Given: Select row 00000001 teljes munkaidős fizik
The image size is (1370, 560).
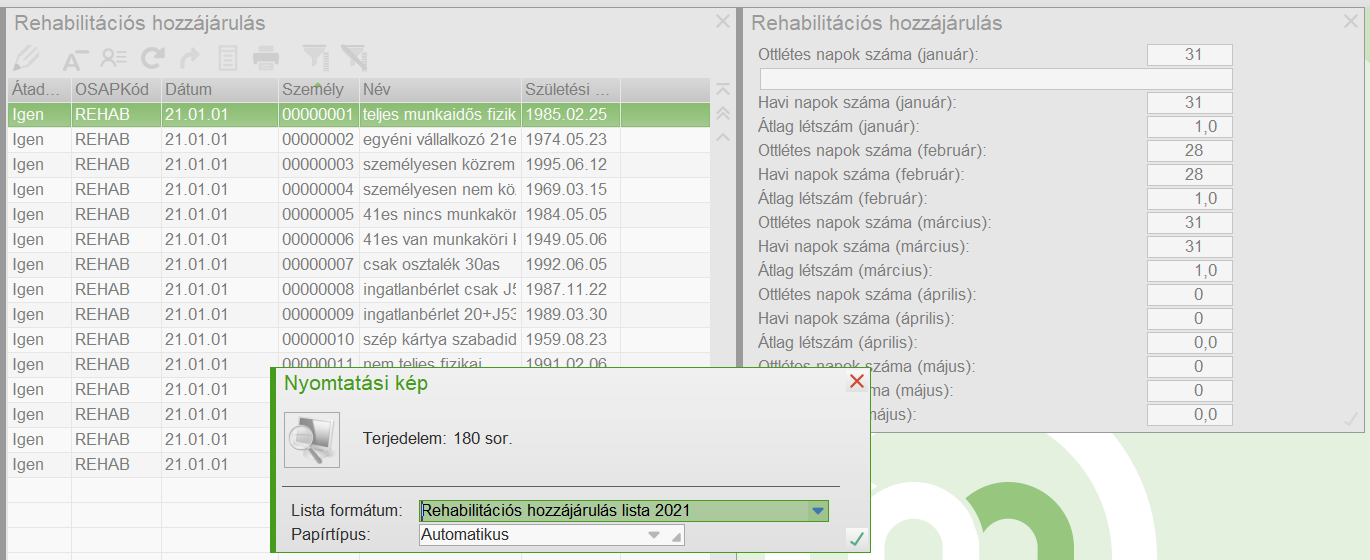Looking at the screenshot, I should pyautogui.click(x=359, y=114).
